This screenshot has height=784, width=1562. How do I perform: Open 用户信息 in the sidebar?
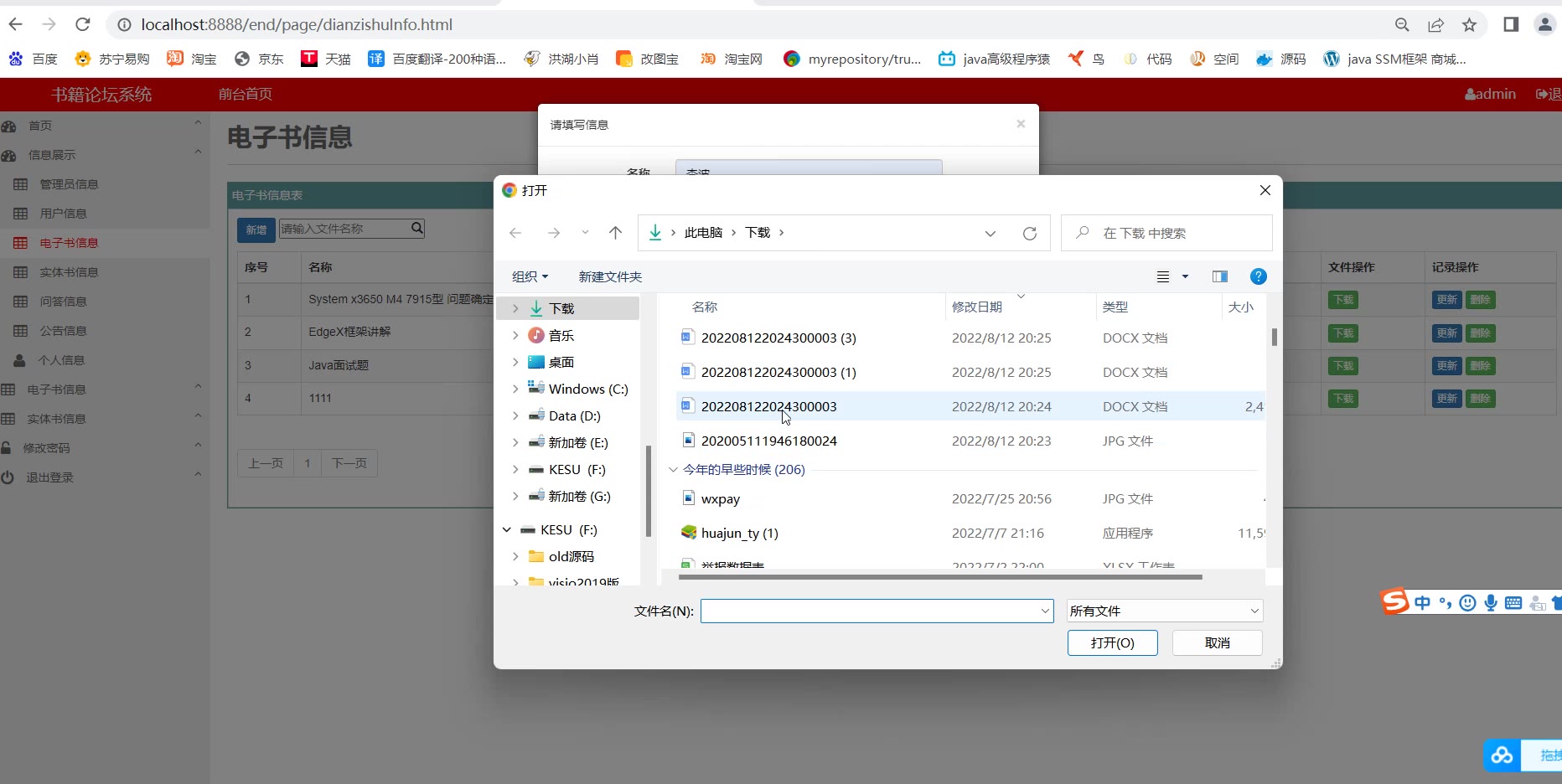tap(63, 214)
